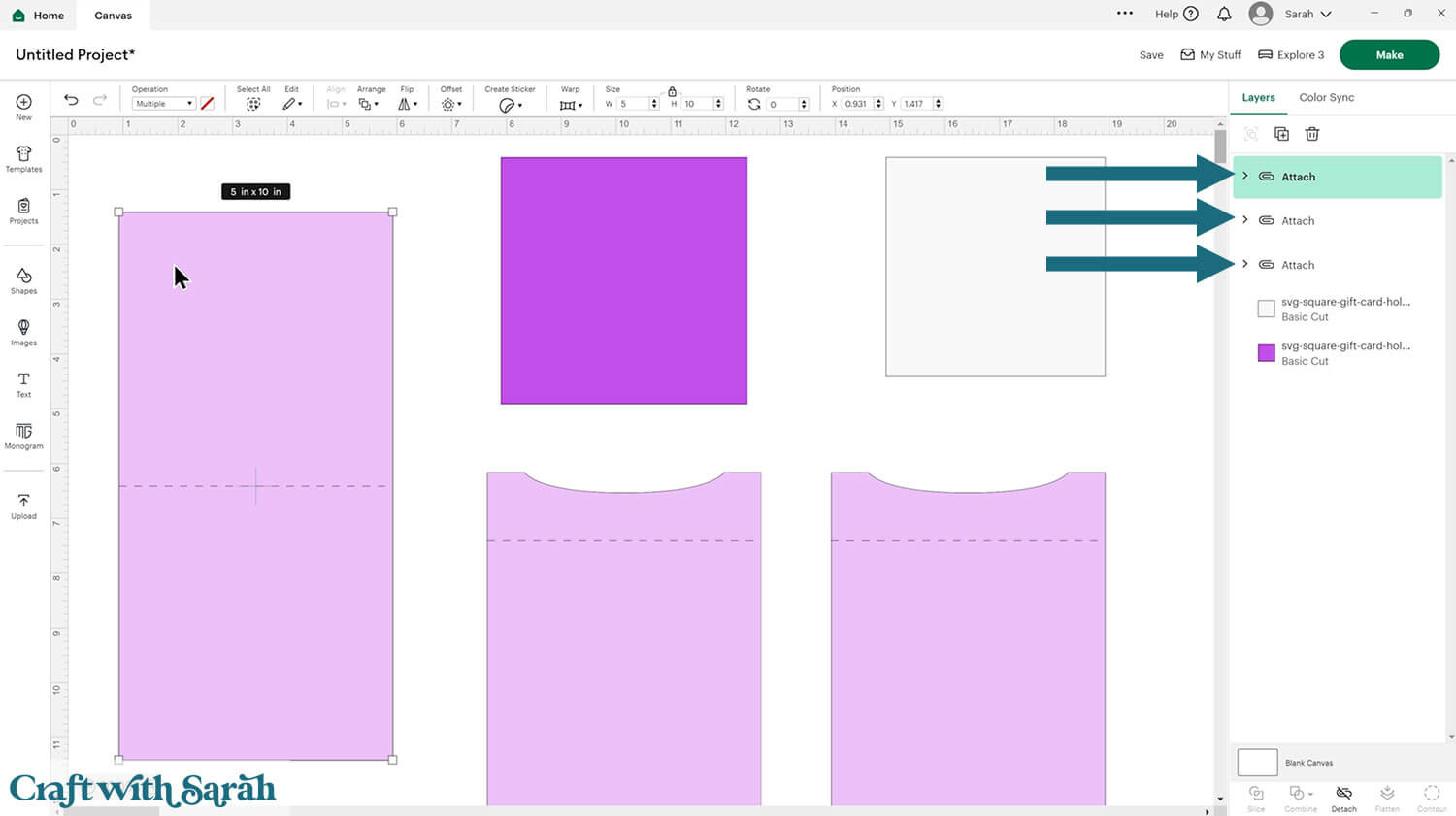Go to the Home tab
Viewport: 1456px width, 816px height.
click(39, 16)
